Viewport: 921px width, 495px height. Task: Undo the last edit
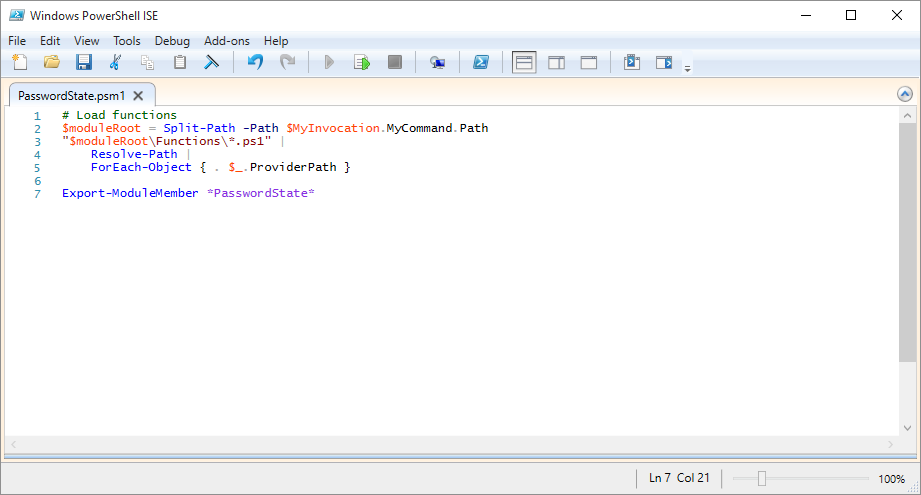click(255, 62)
